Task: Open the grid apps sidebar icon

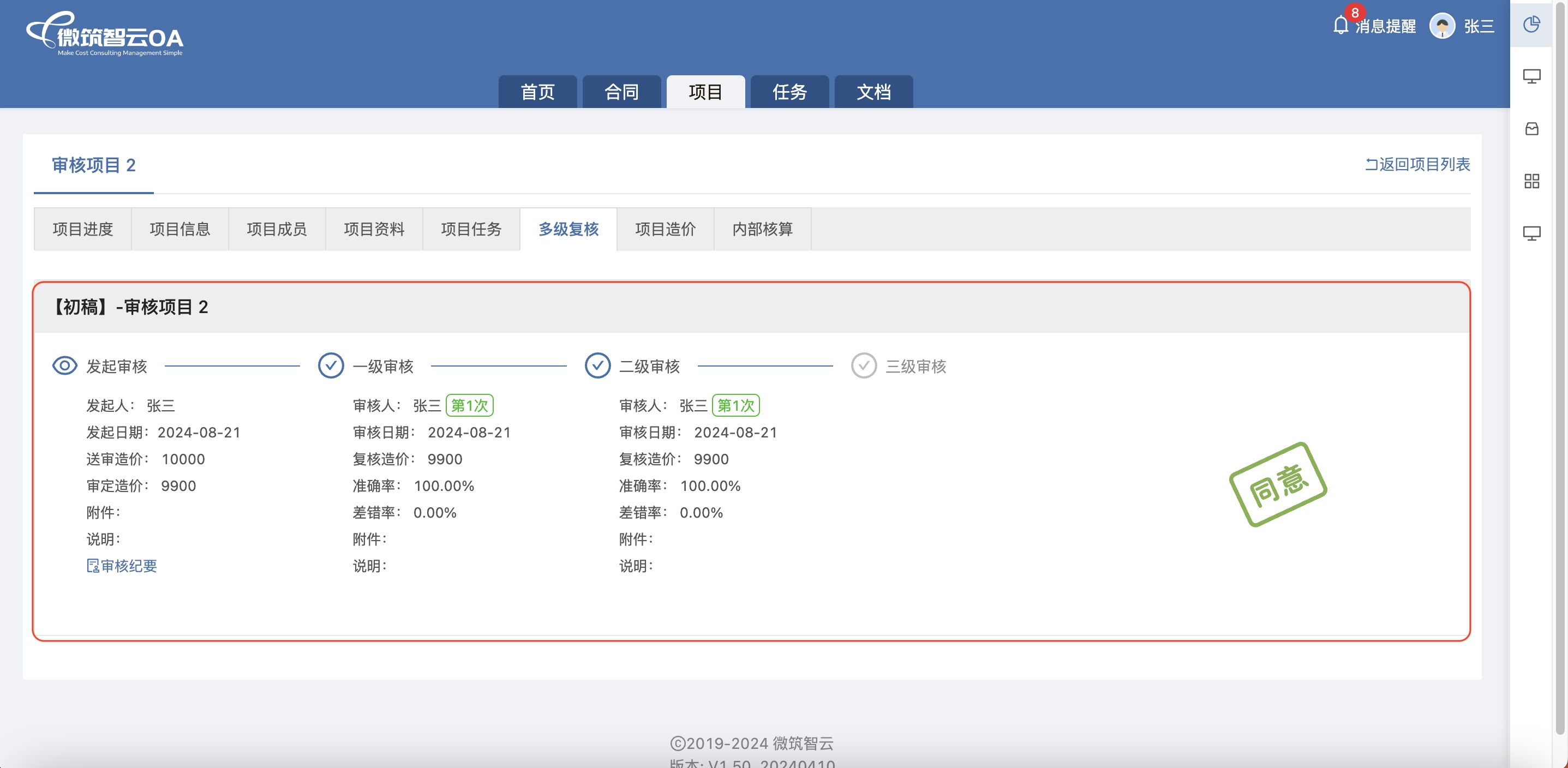Action: [1531, 181]
